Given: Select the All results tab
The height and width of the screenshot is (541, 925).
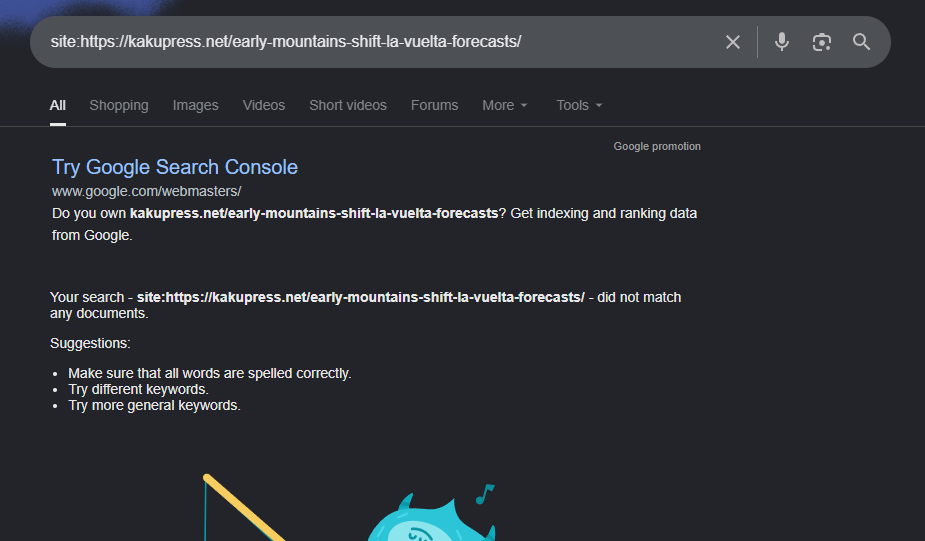Looking at the screenshot, I should pyautogui.click(x=58, y=106).
